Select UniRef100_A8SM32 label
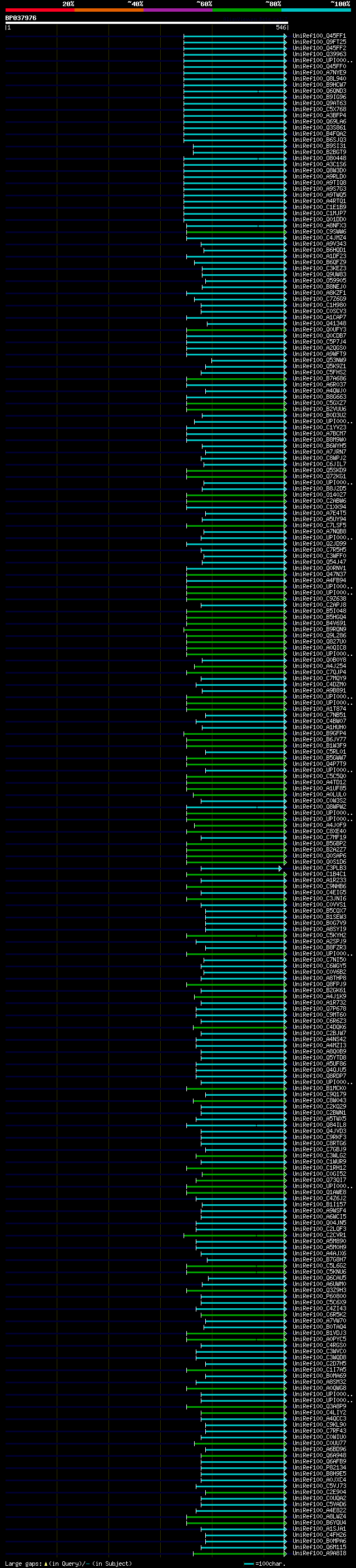 (x=319, y=1382)
